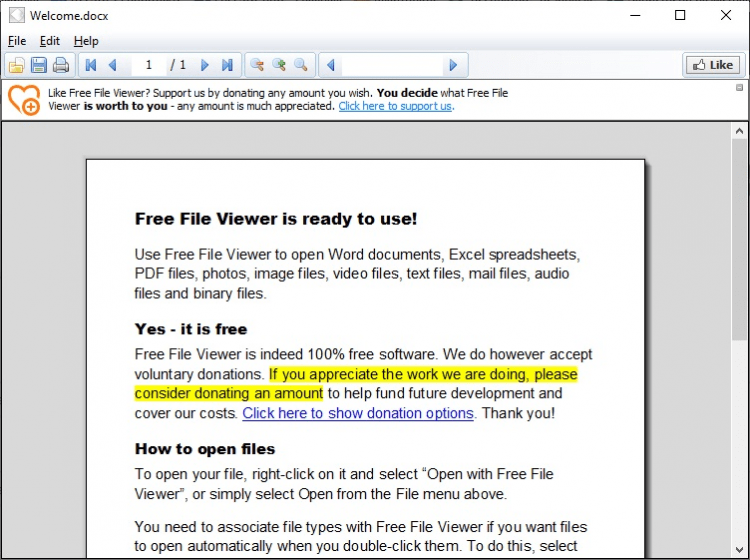Jump to the first page
The width and height of the screenshot is (750, 560).
pos(91,65)
